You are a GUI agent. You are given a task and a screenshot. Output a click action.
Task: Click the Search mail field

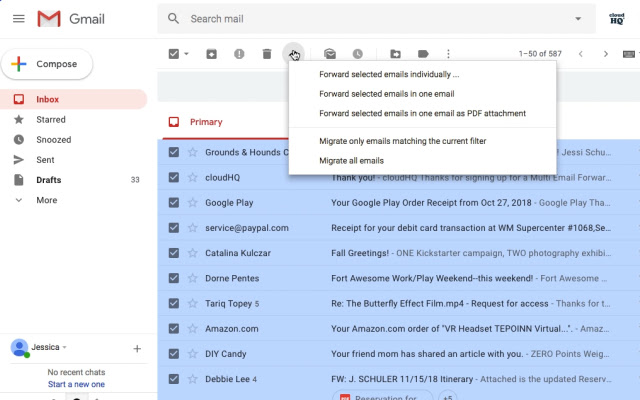coord(370,19)
